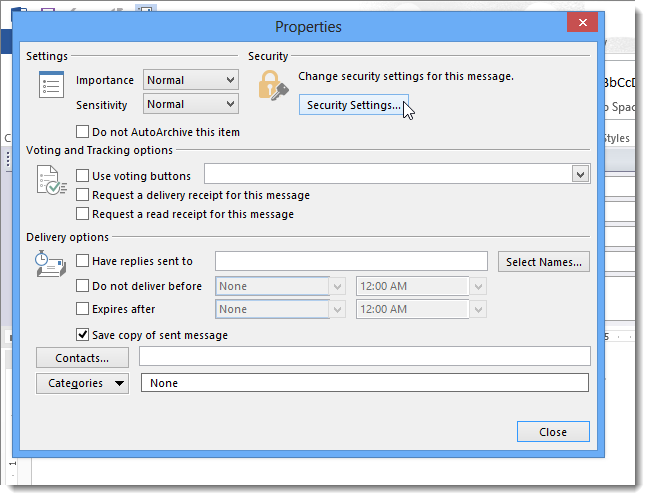Tick the Use voting buttons checkbox
The width and height of the screenshot is (650, 500).
(x=82, y=175)
